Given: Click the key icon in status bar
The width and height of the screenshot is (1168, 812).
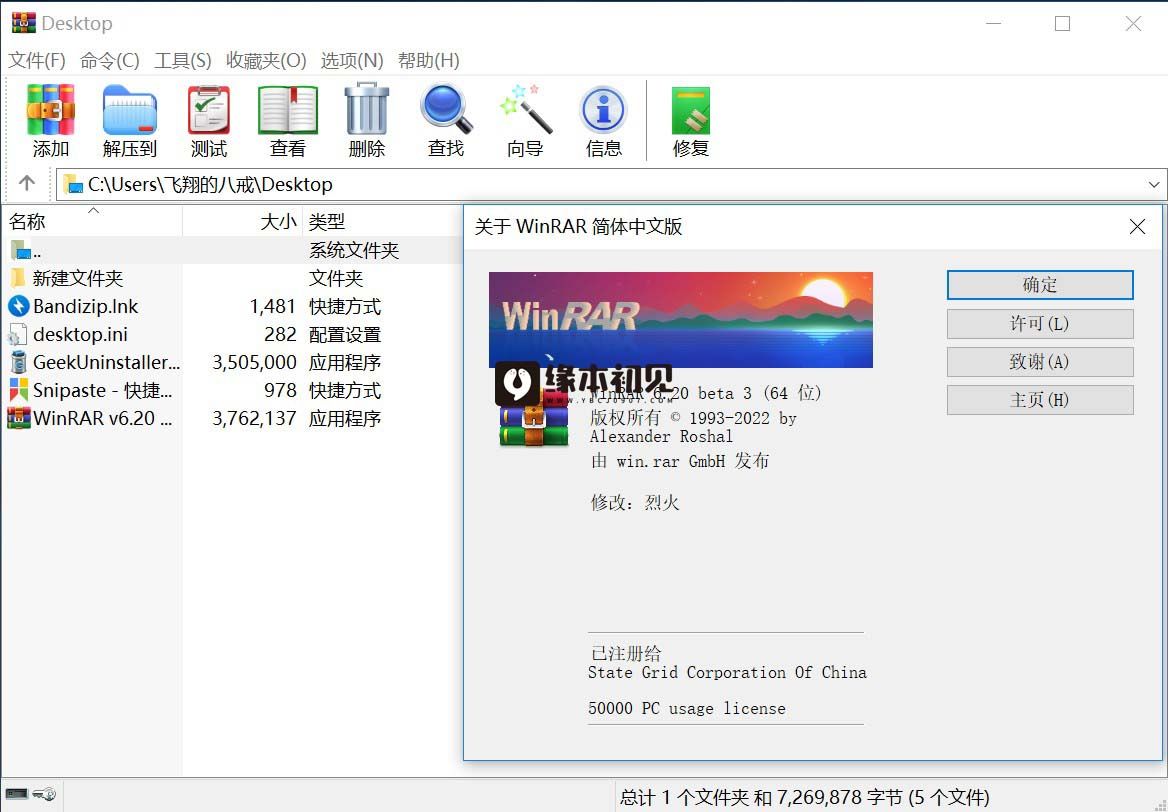Looking at the screenshot, I should click(x=45, y=794).
